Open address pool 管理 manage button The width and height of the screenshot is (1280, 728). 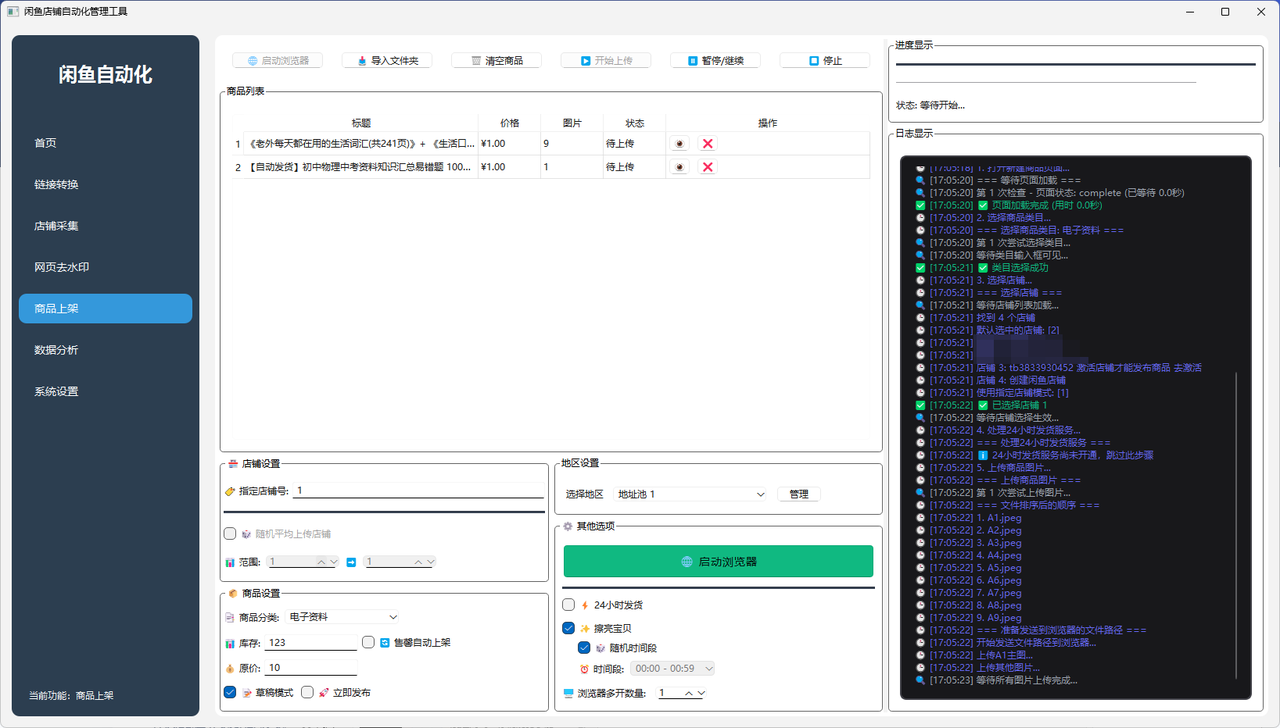tap(799, 494)
